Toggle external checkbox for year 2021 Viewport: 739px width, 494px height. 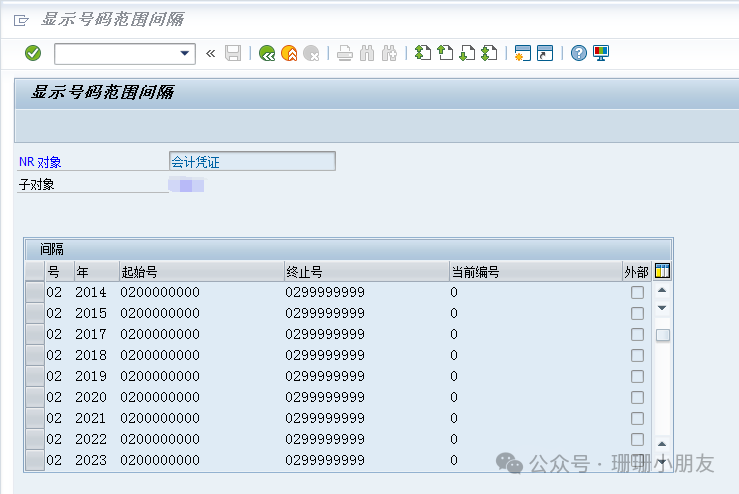[637, 419]
